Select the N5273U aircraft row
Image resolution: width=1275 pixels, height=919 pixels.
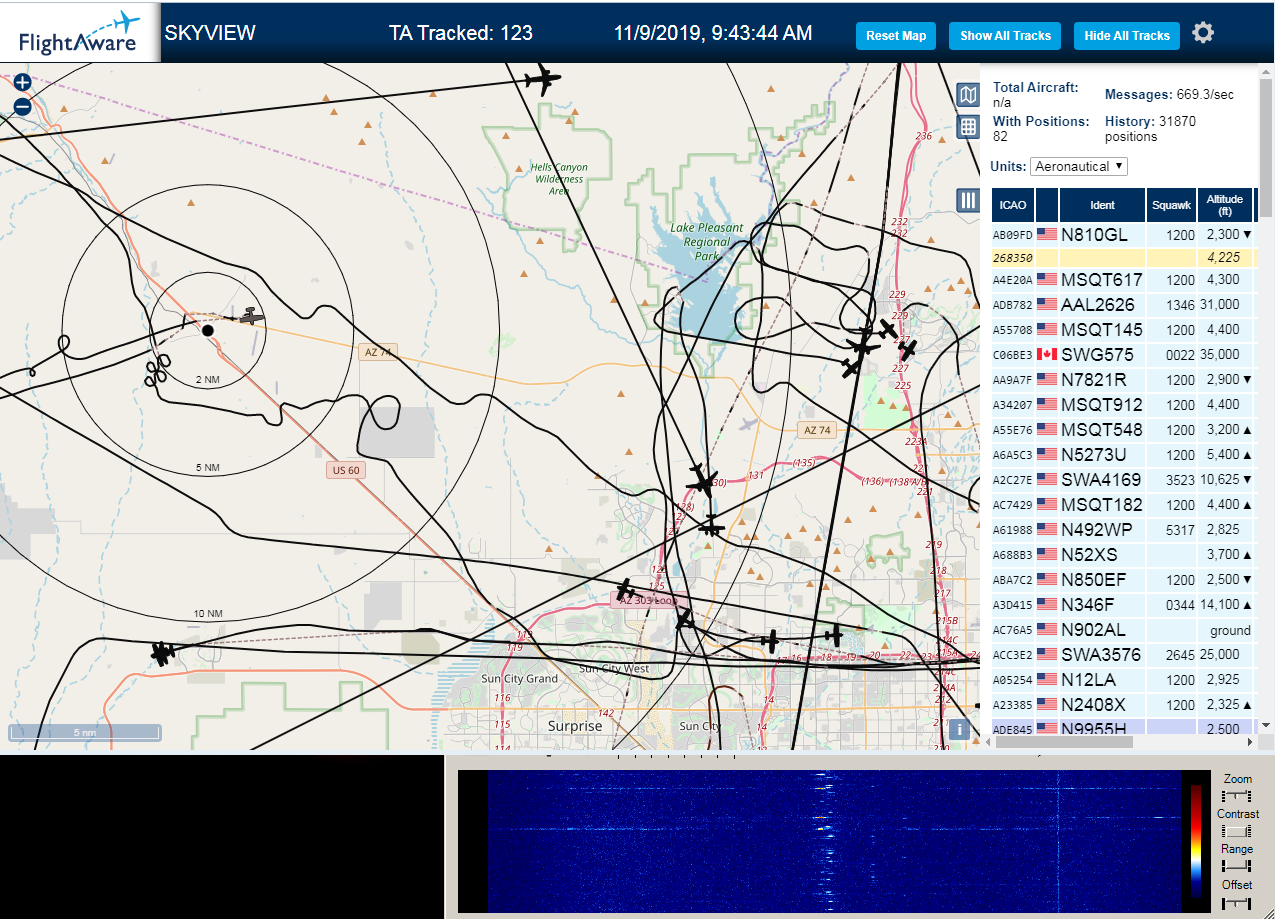(x=1123, y=454)
